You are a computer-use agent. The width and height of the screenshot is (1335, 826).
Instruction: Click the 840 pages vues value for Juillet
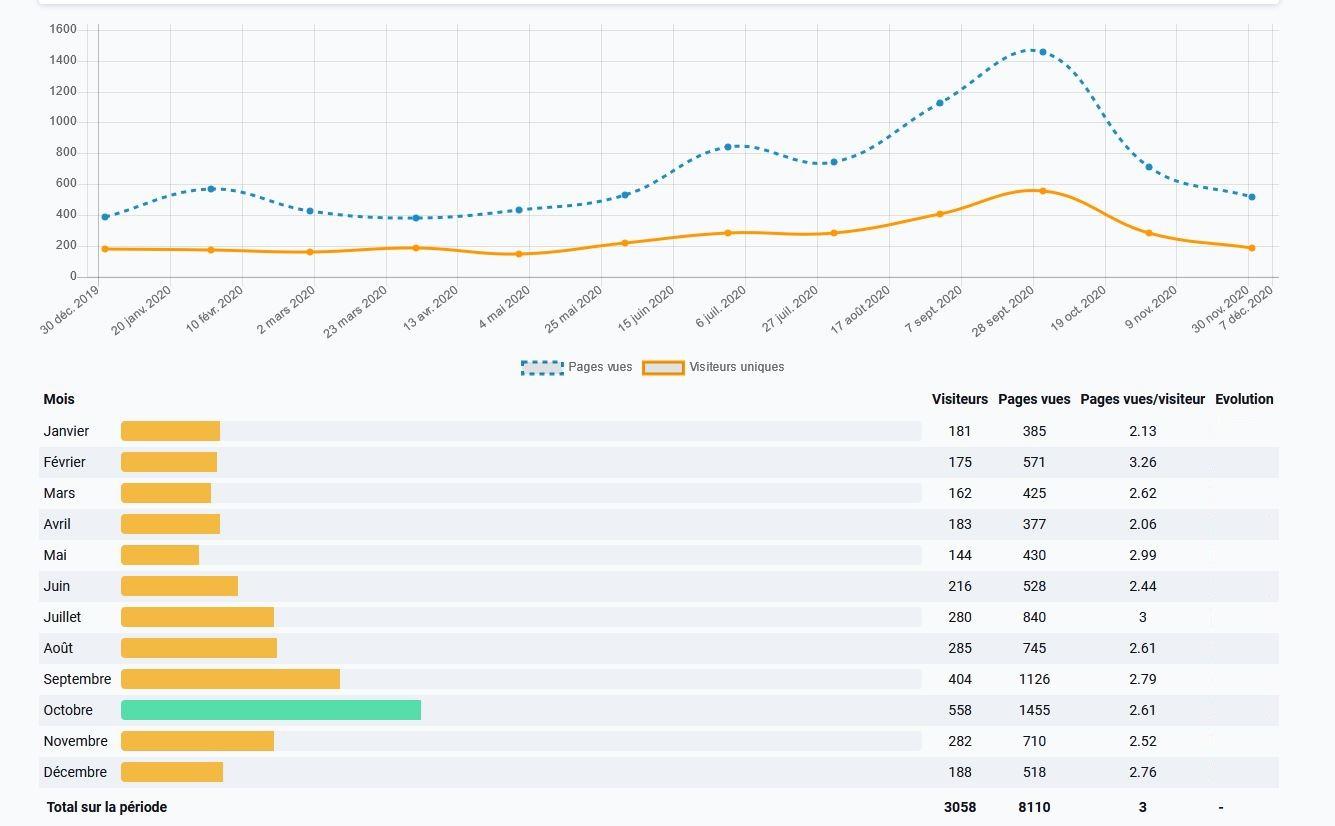click(x=1034, y=617)
